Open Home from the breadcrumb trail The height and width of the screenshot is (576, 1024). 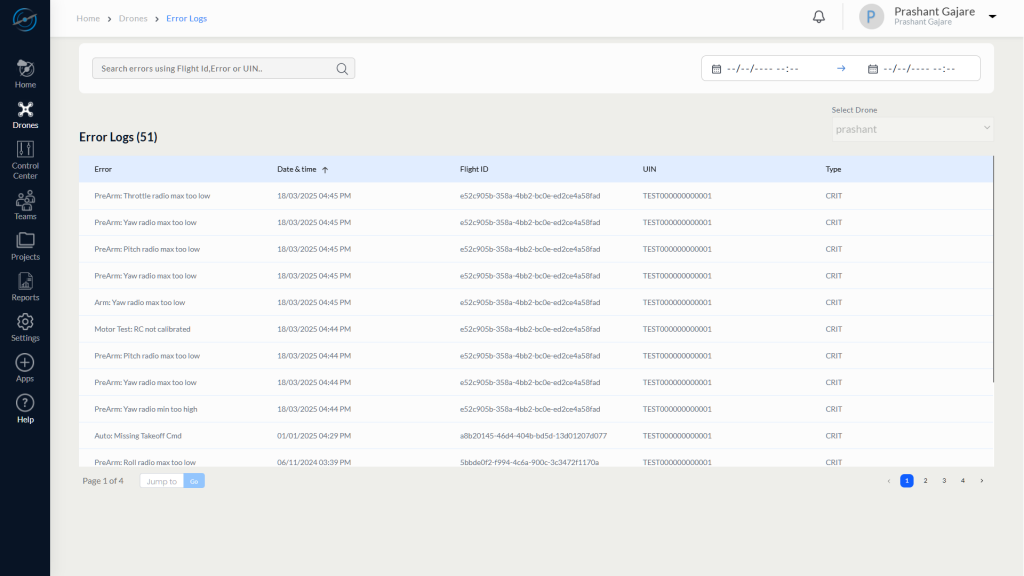tap(88, 17)
